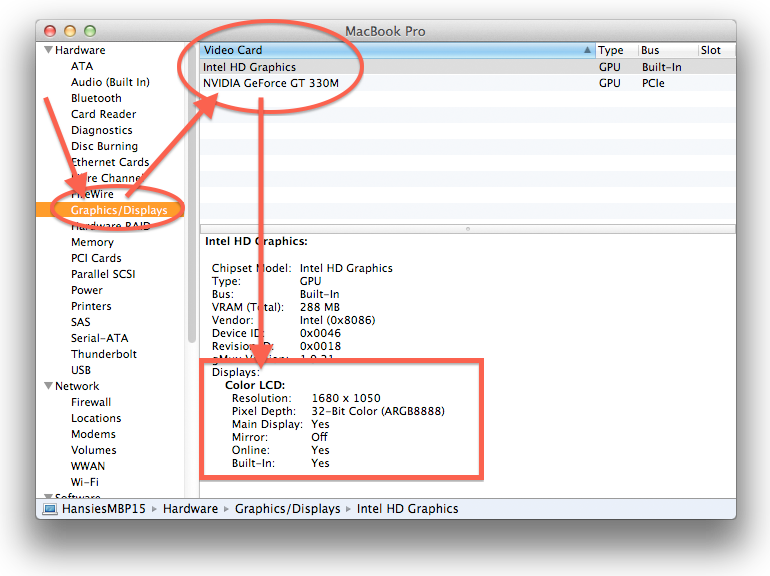
Task: Select Audio (Built In) in the sidebar
Action: click(110, 82)
